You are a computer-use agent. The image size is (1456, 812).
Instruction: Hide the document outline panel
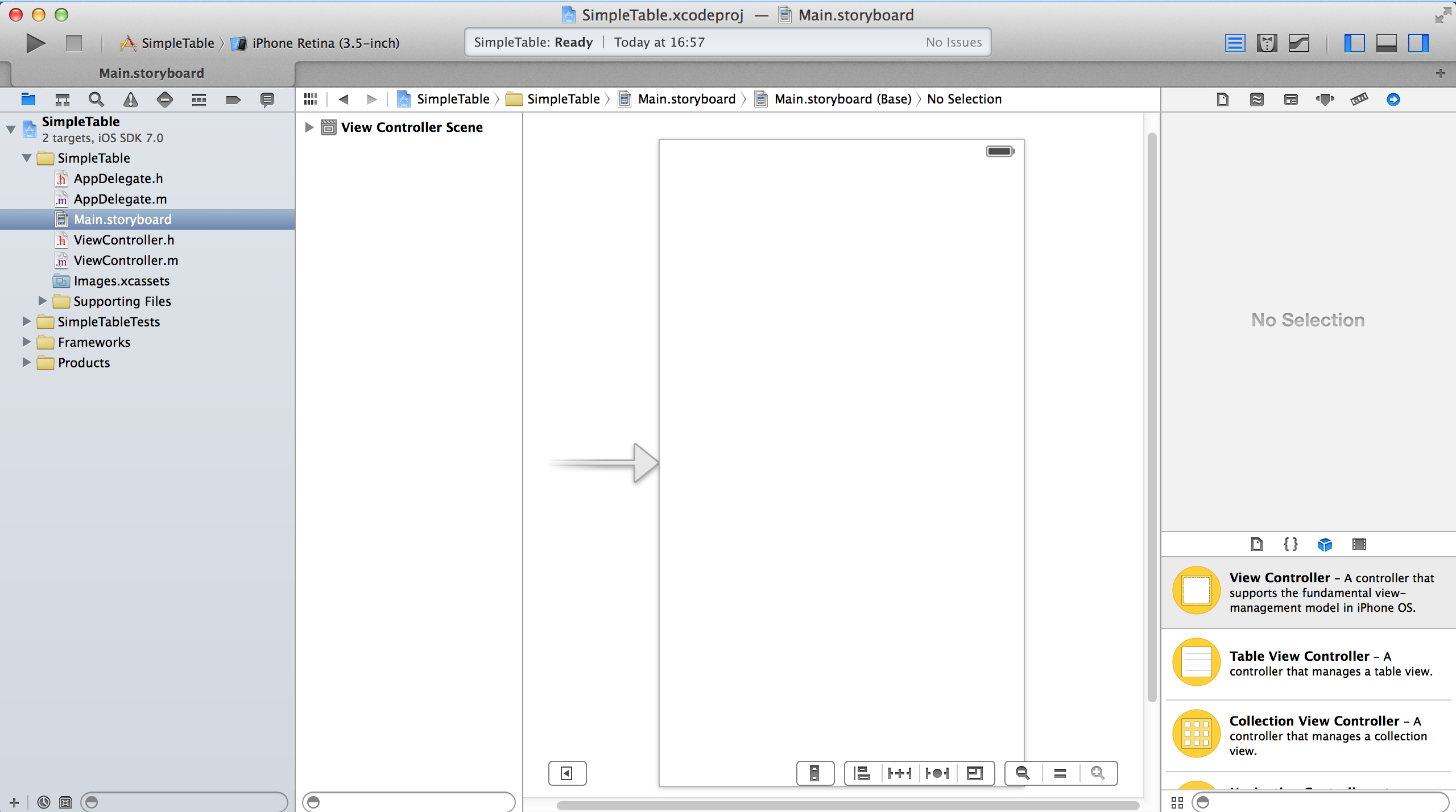[x=567, y=773]
